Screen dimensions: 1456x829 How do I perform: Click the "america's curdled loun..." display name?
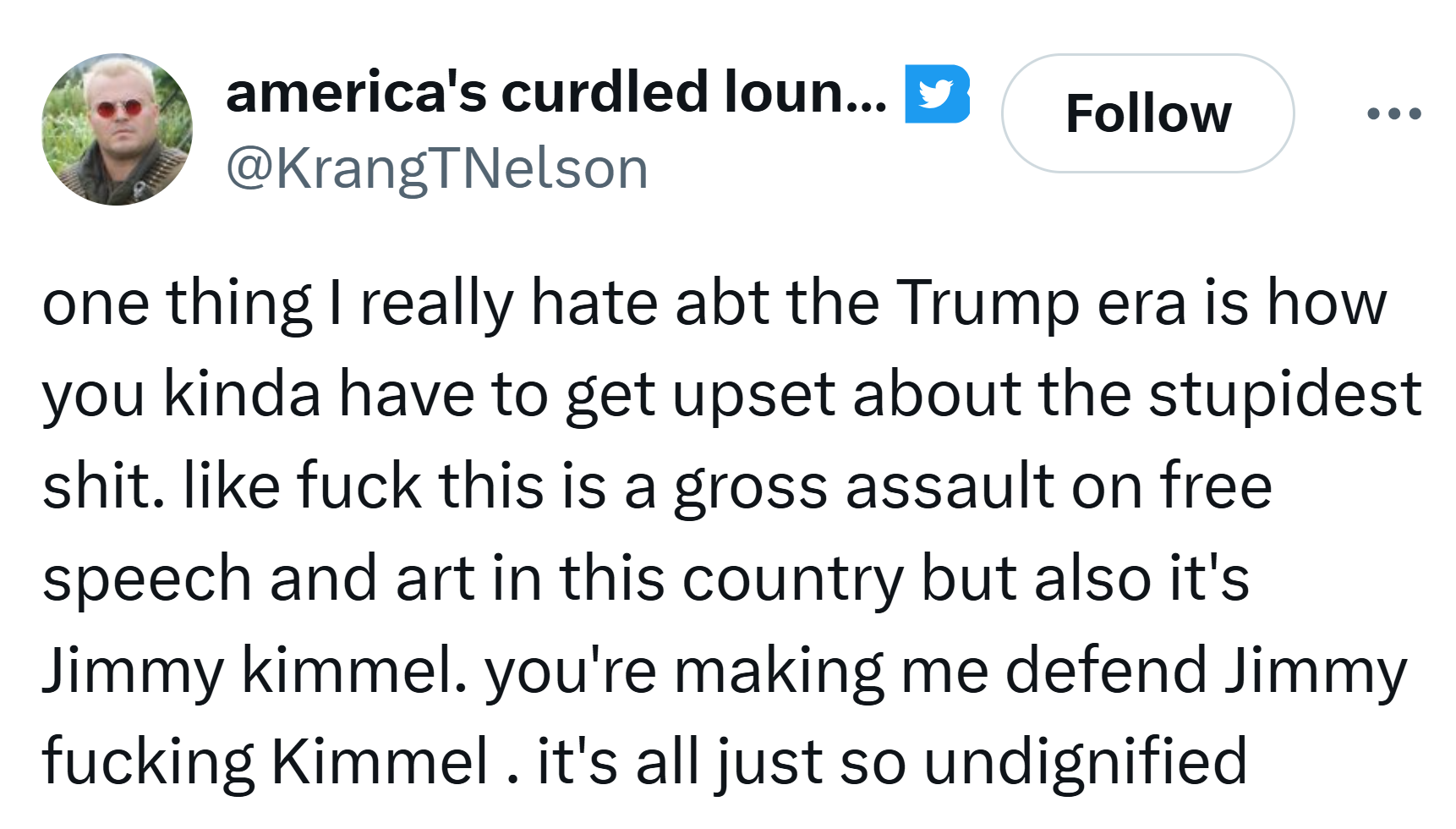[556, 92]
